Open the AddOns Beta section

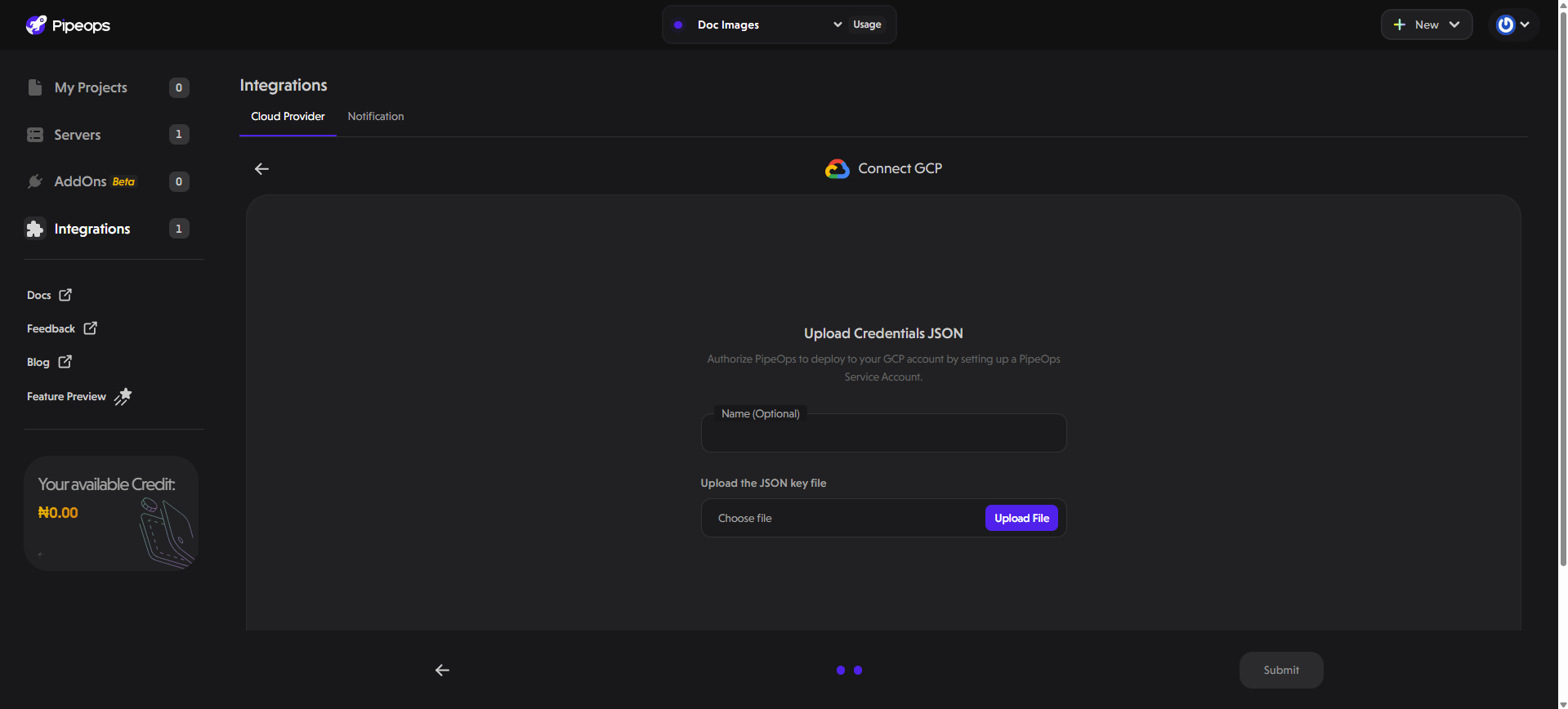click(95, 181)
